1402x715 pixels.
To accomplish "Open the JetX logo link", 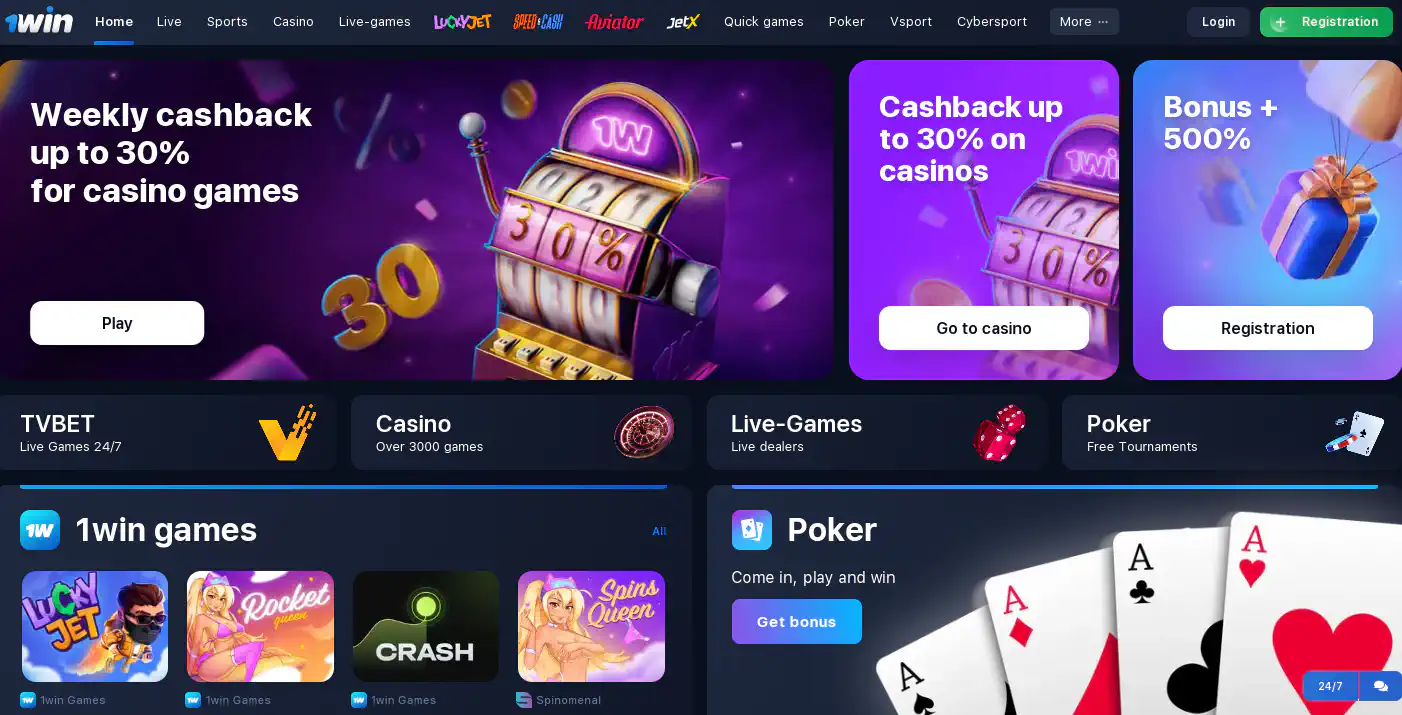I will [x=683, y=21].
